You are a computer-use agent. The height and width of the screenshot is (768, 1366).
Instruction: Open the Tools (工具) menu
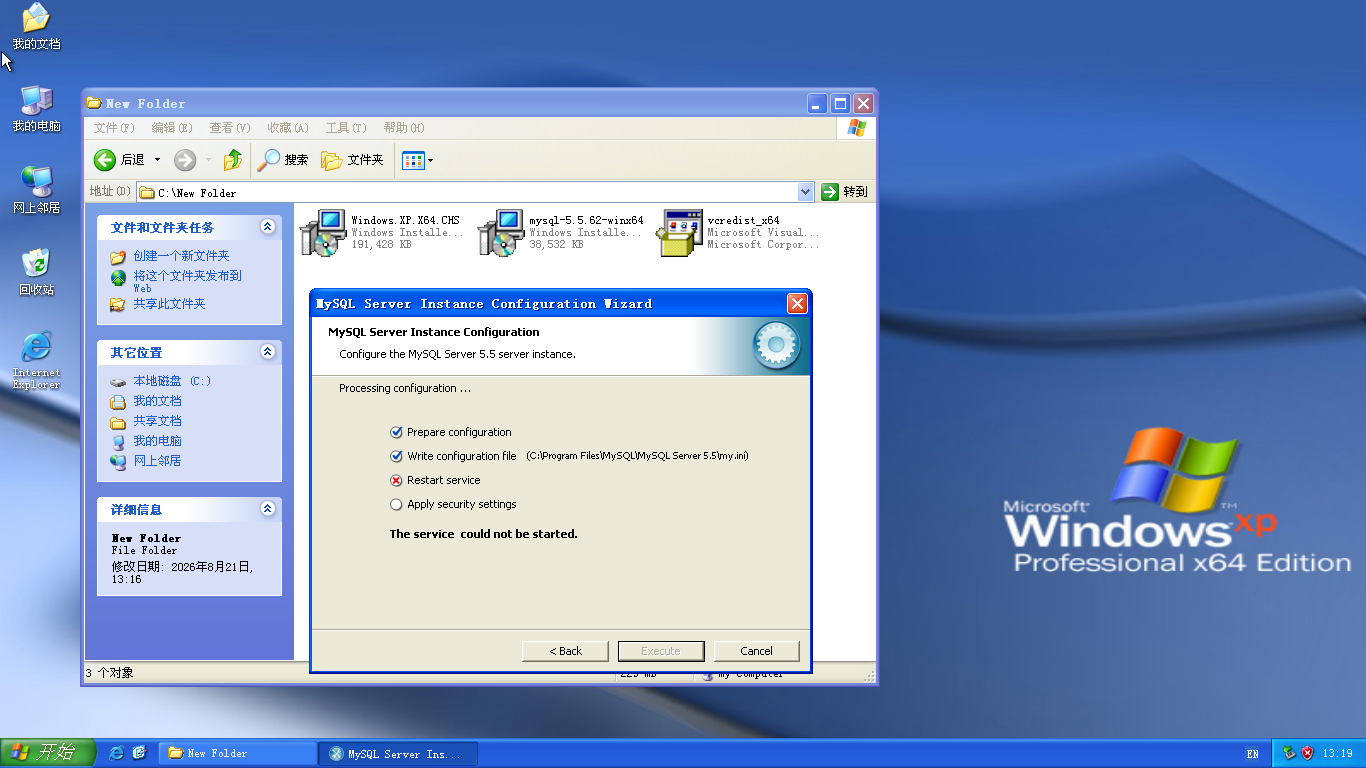pyautogui.click(x=346, y=128)
